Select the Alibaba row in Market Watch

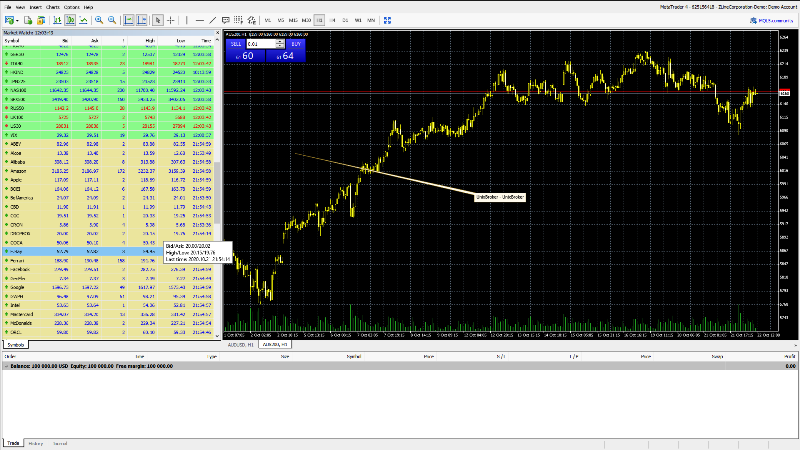tap(108, 162)
